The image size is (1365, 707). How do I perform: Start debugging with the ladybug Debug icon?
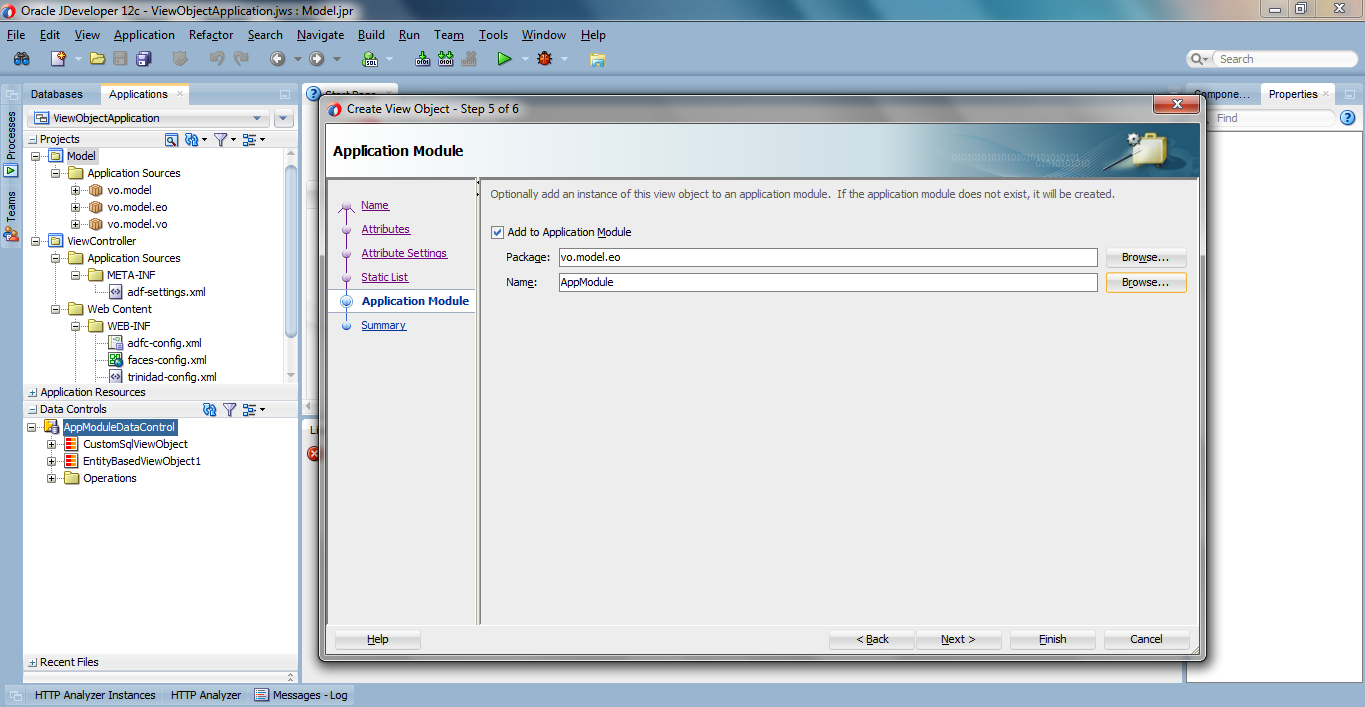pyautogui.click(x=547, y=58)
